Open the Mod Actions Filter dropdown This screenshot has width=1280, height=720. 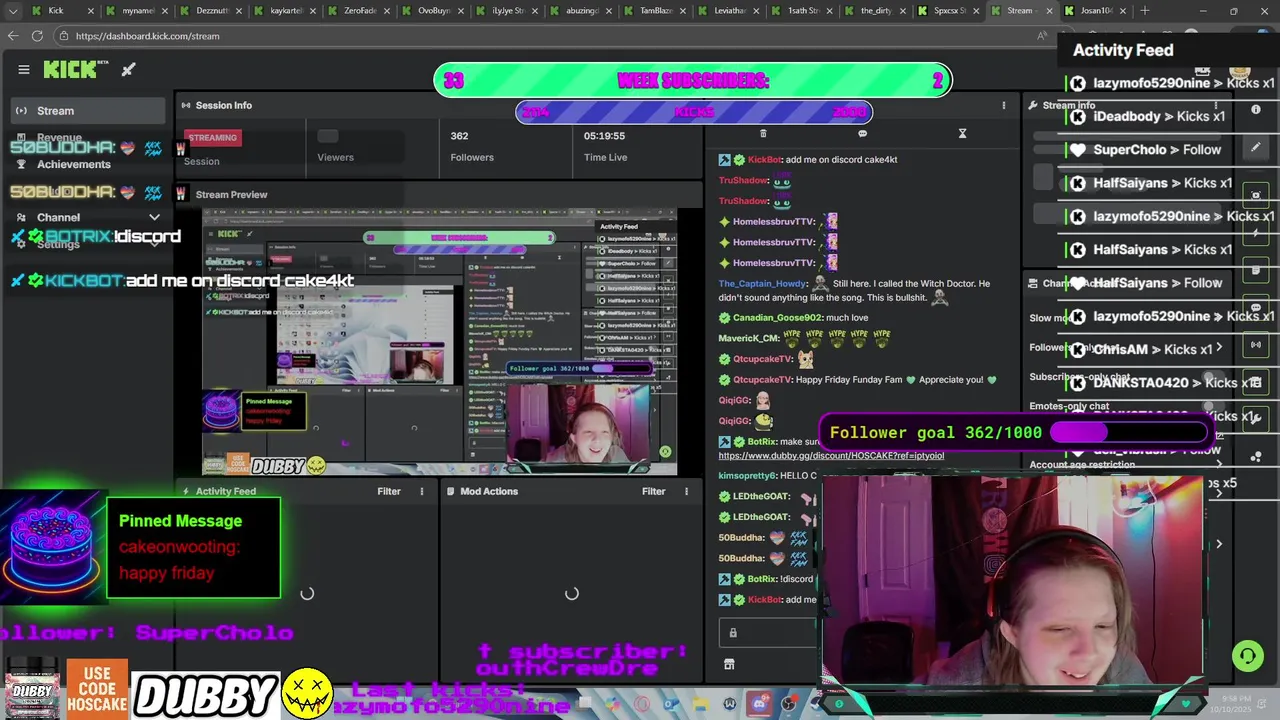tap(653, 491)
